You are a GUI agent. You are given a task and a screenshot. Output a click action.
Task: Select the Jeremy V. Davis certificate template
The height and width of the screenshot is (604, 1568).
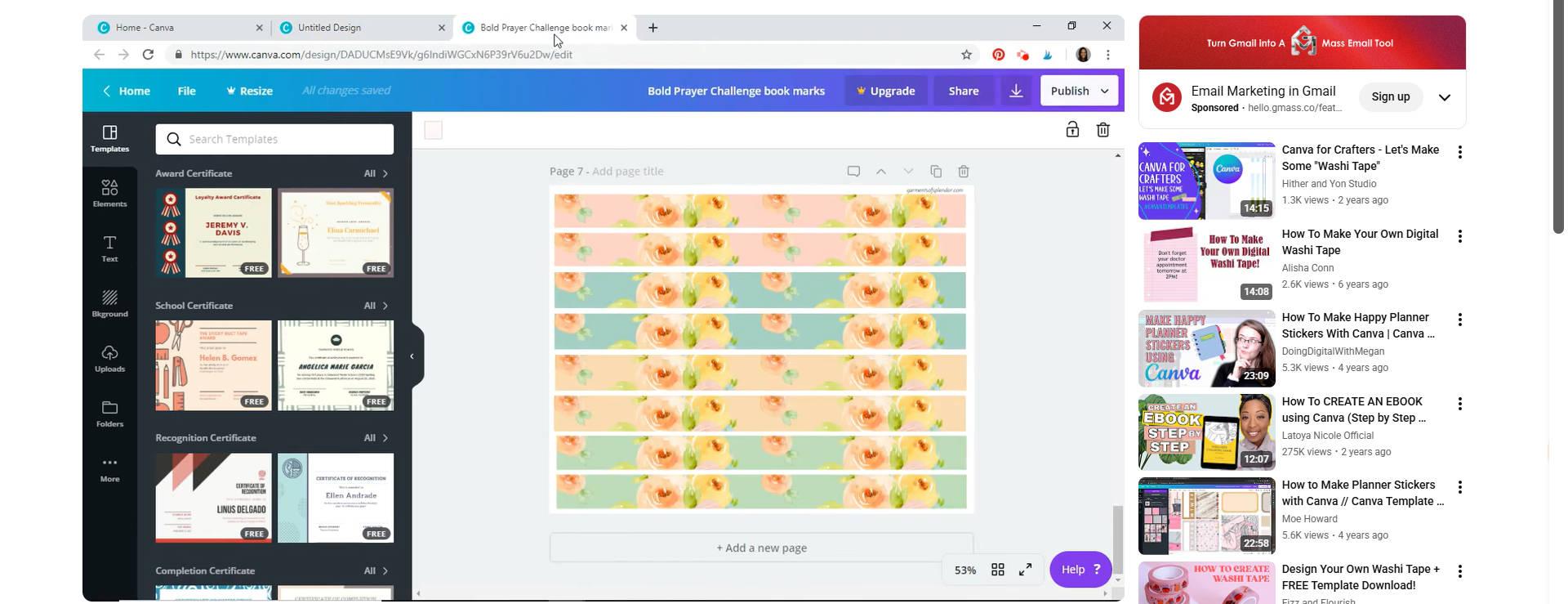tap(213, 233)
